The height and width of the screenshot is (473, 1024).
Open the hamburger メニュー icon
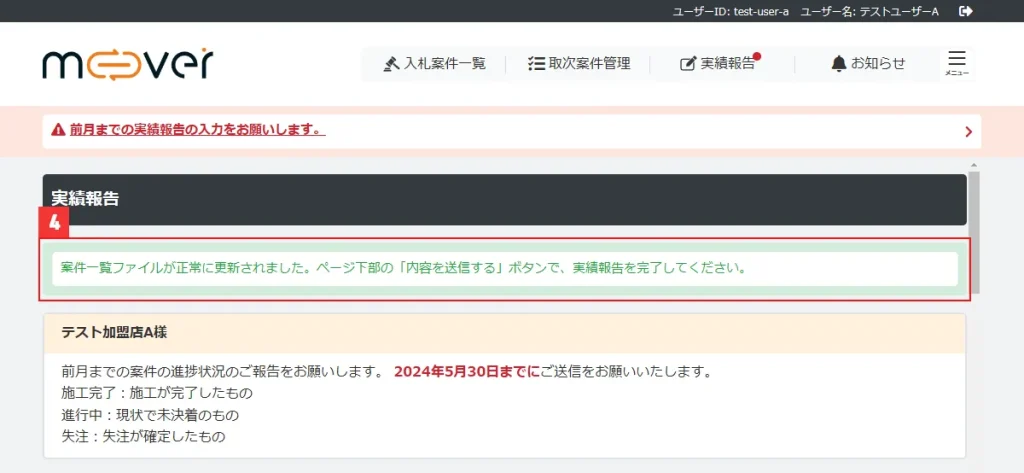957,62
